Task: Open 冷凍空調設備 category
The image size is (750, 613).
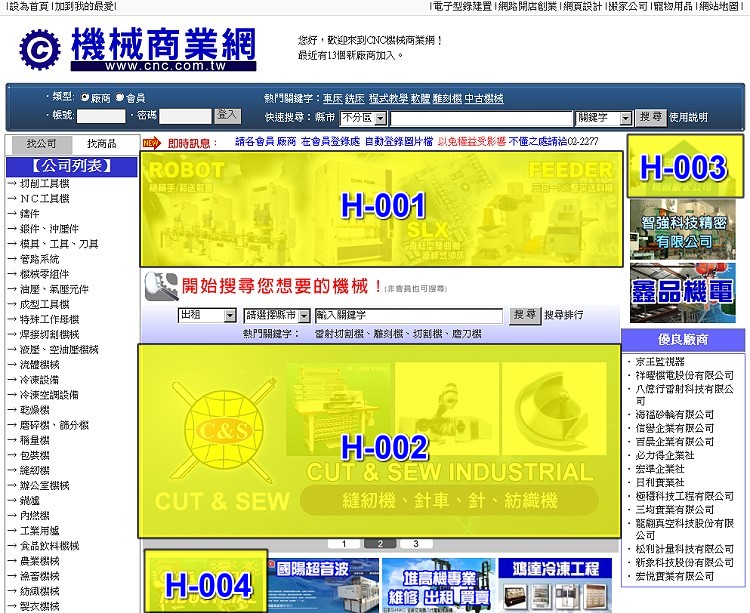Action: [x=49, y=395]
